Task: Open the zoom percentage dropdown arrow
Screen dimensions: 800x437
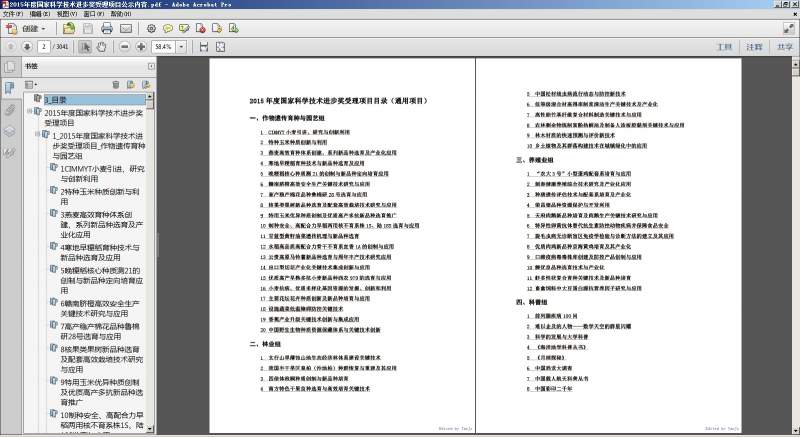Action: point(181,47)
